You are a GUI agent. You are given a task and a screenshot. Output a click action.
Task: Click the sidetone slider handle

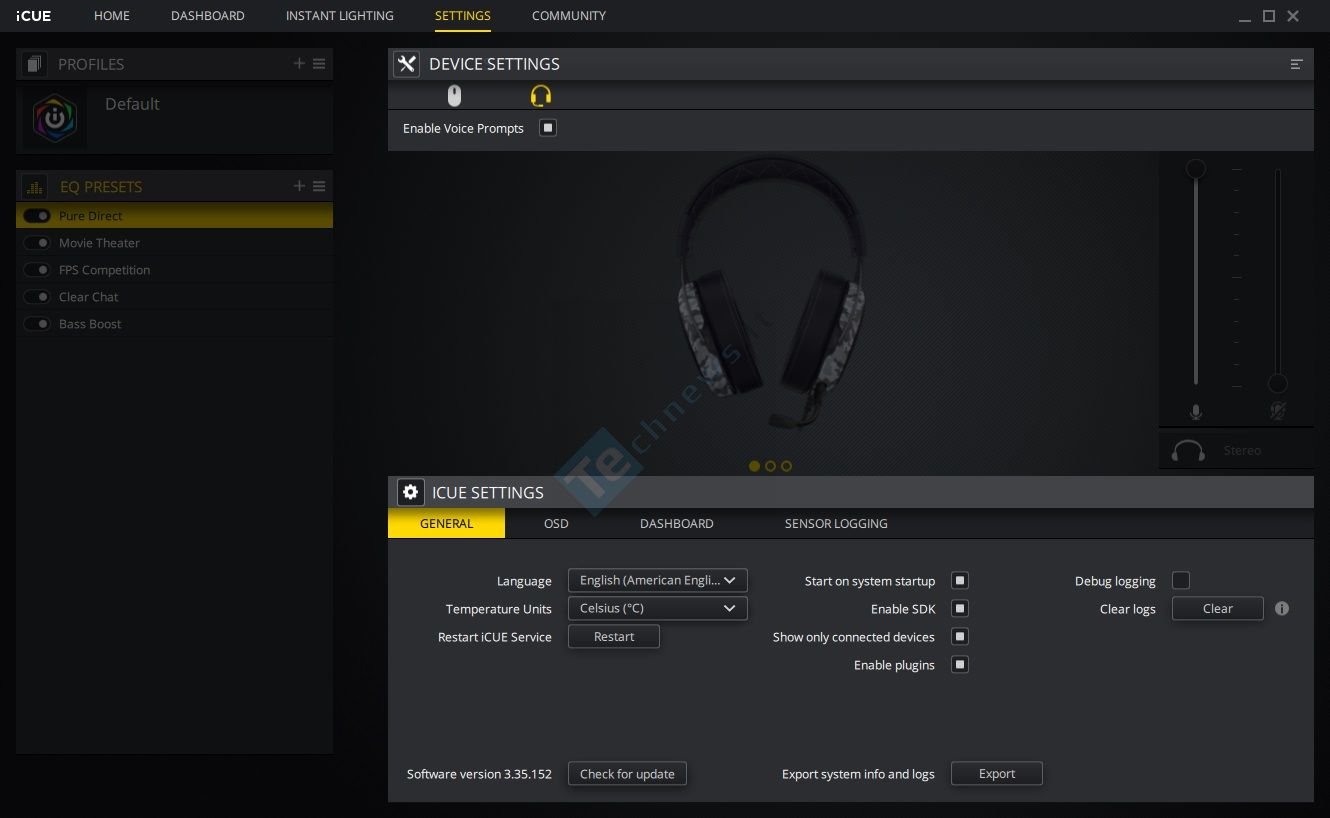point(1277,384)
